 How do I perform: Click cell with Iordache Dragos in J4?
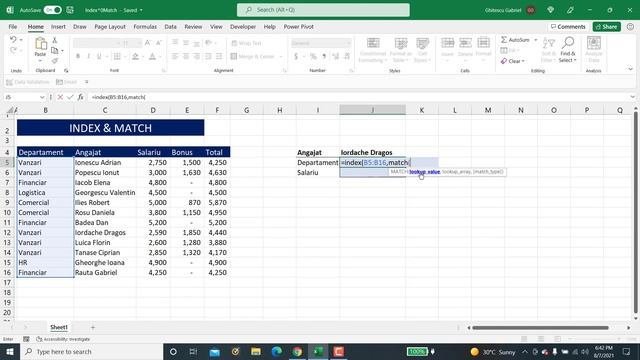pos(373,152)
